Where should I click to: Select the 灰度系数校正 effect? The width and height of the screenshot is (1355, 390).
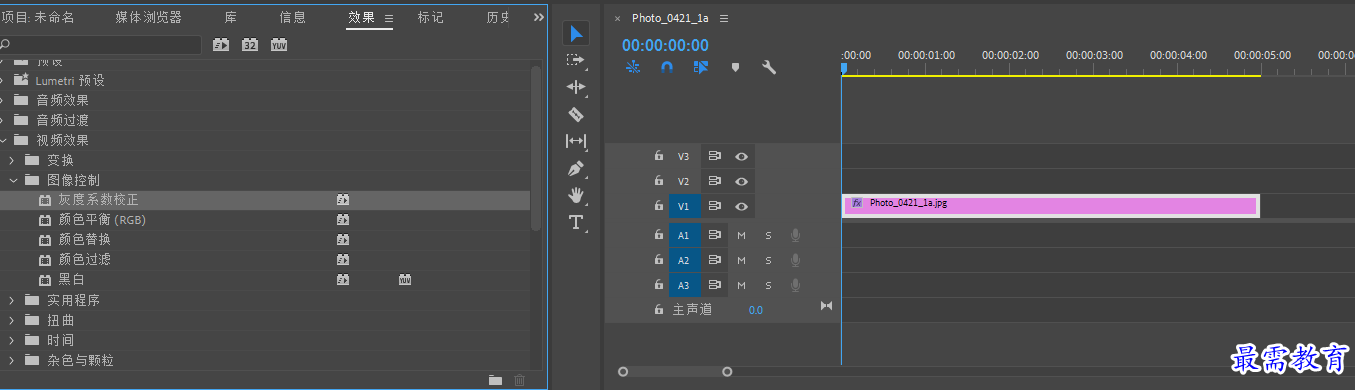coord(99,200)
